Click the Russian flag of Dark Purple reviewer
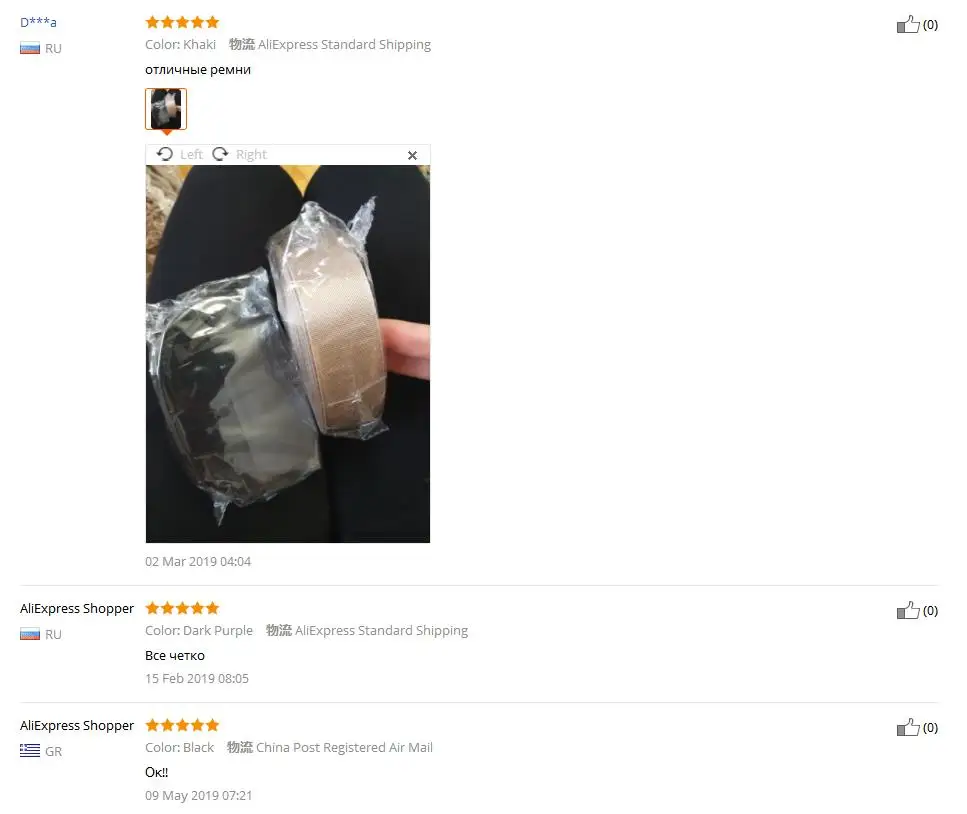The image size is (967, 814). click(30, 634)
